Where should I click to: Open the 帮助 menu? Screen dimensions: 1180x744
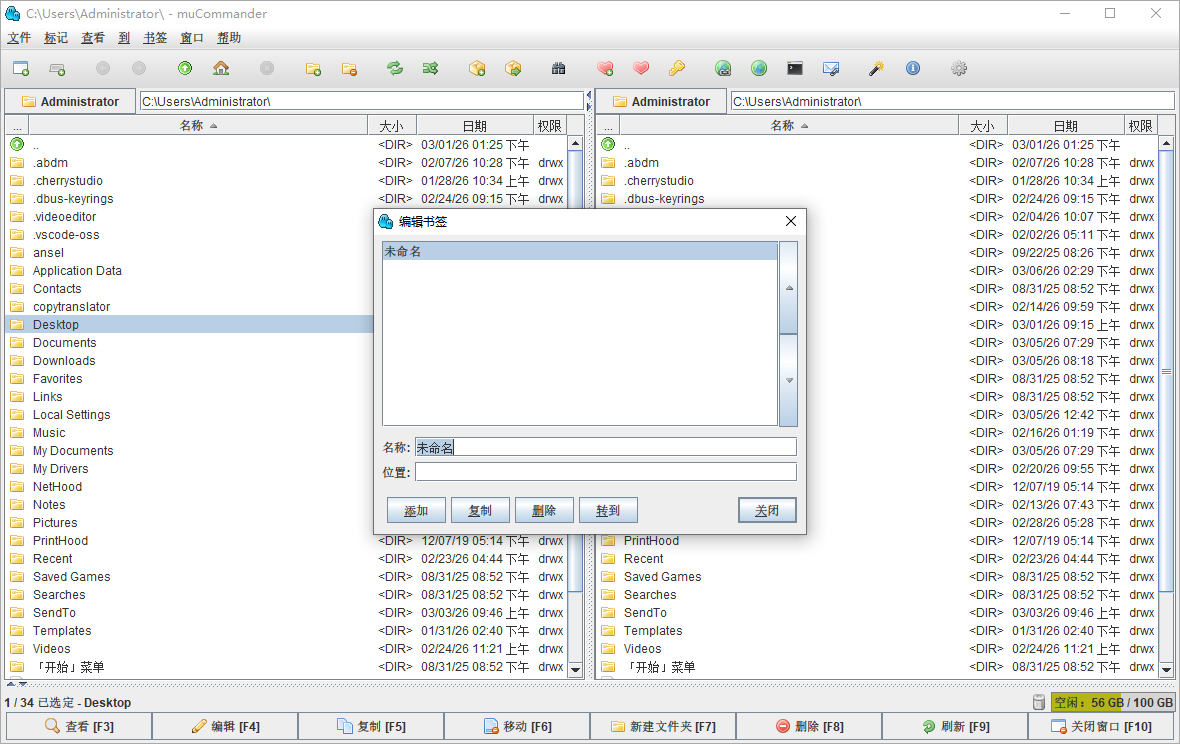click(x=228, y=37)
